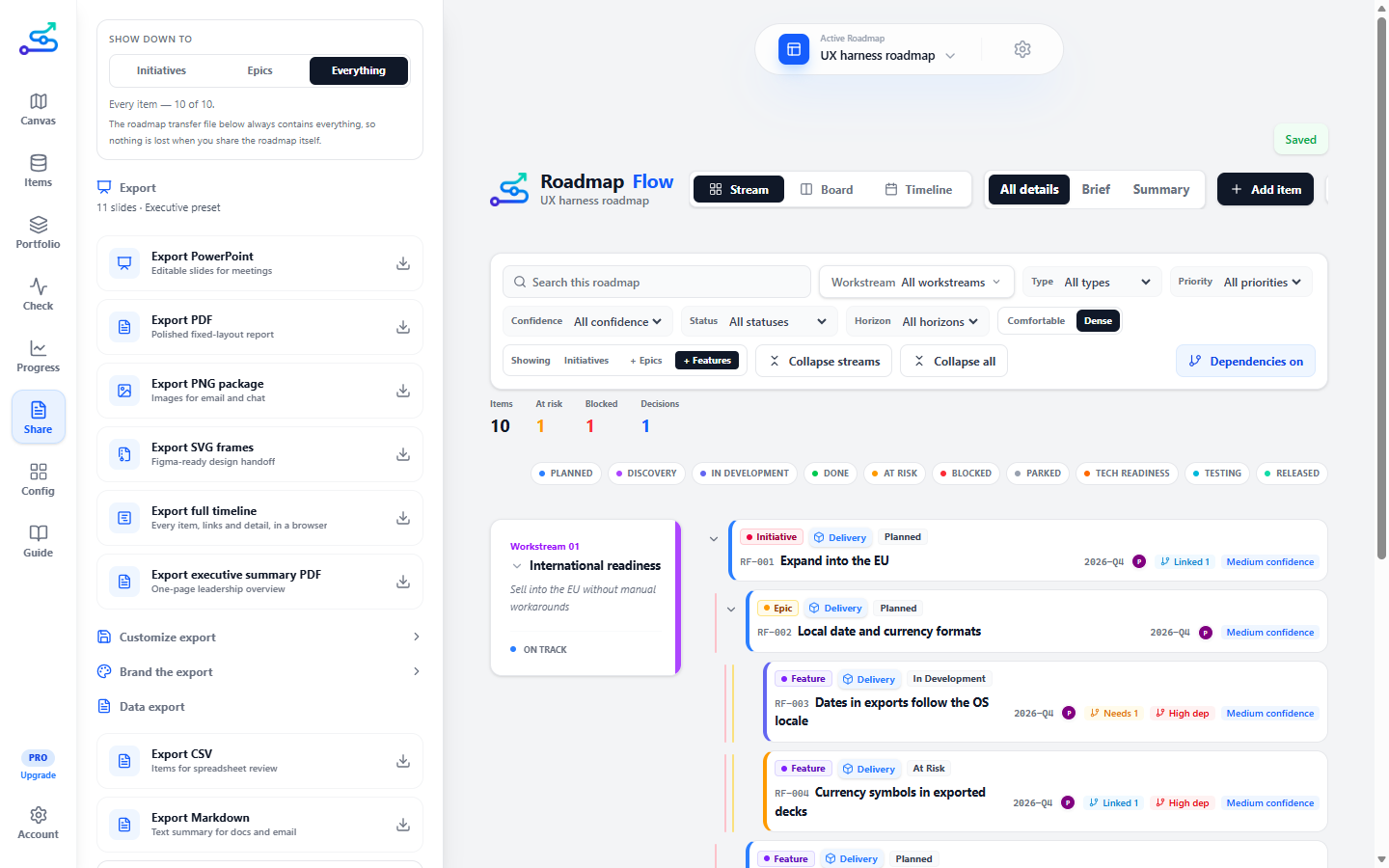Toggle + Epics in Showing control
This screenshot has width=1389, height=868.
pos(646,361)
